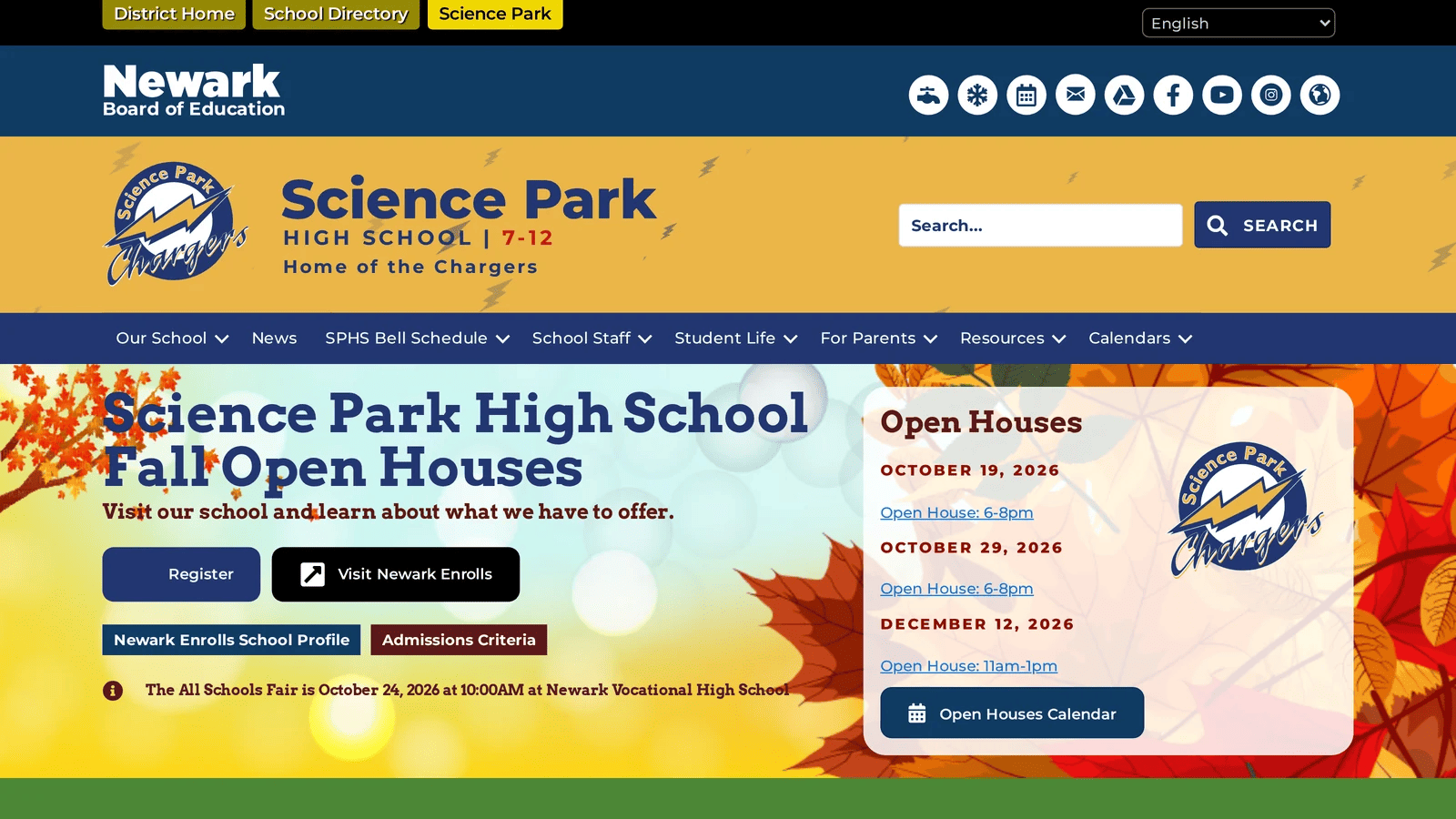Open the School Directory tab

click(x=336, y=15)
